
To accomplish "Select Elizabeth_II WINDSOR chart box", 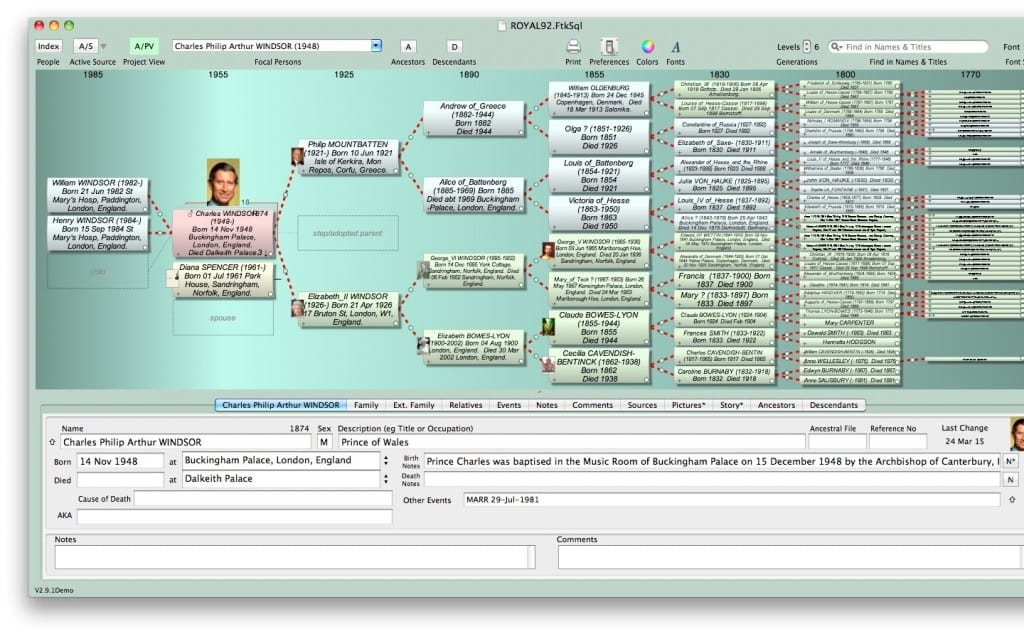I will pos(348,309).
